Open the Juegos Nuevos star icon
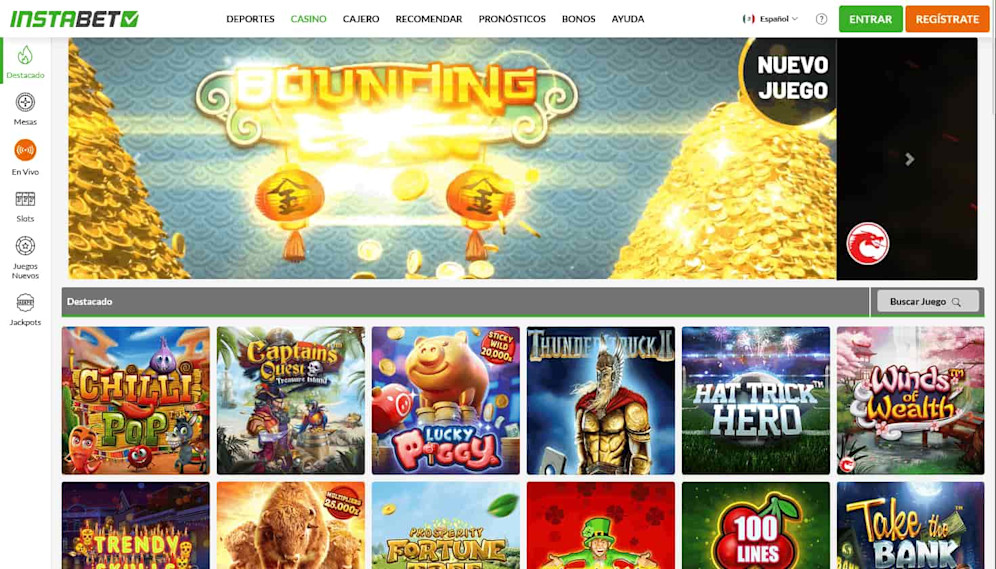 click(x=25, y=246)
